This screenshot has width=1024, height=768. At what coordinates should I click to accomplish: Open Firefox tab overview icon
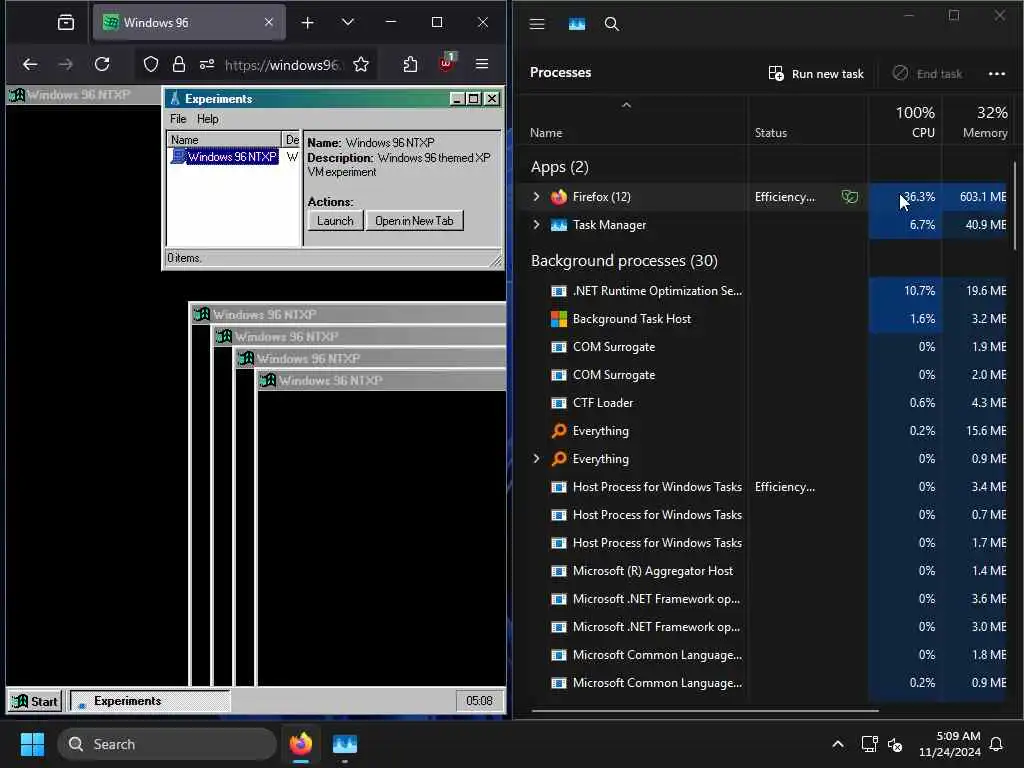click(66, 23)
